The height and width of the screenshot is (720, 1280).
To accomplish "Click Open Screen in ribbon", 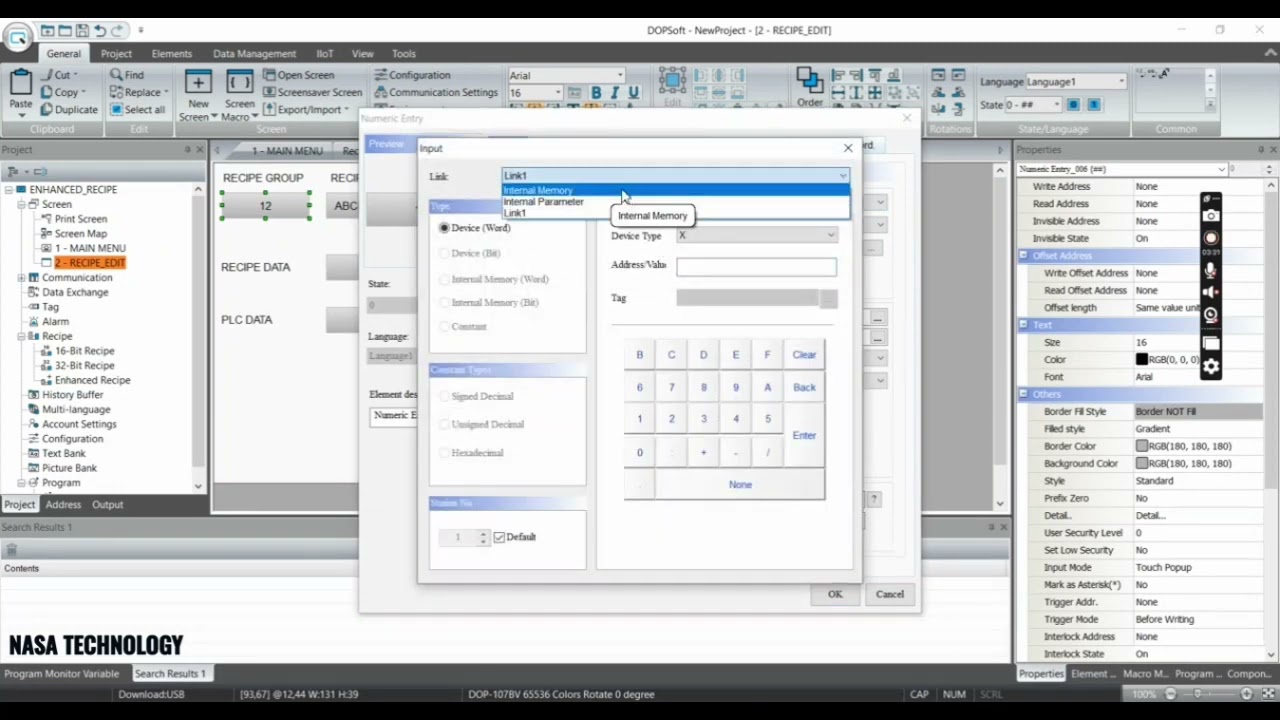I will pos(299,75).
